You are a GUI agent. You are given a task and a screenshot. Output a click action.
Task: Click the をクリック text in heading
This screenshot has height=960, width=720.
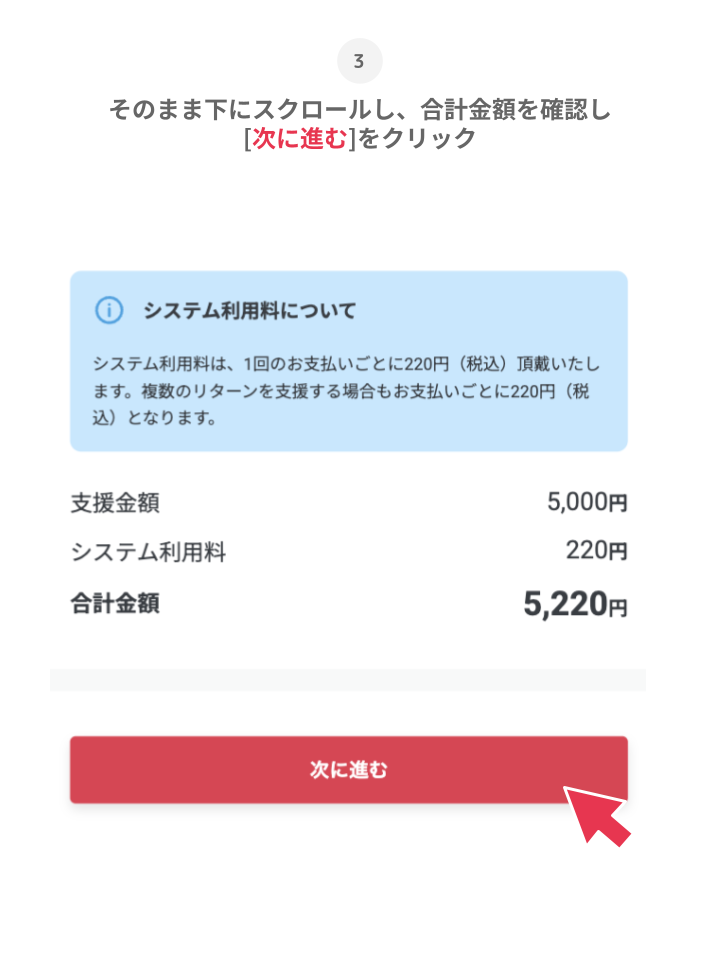pos(416,139)
